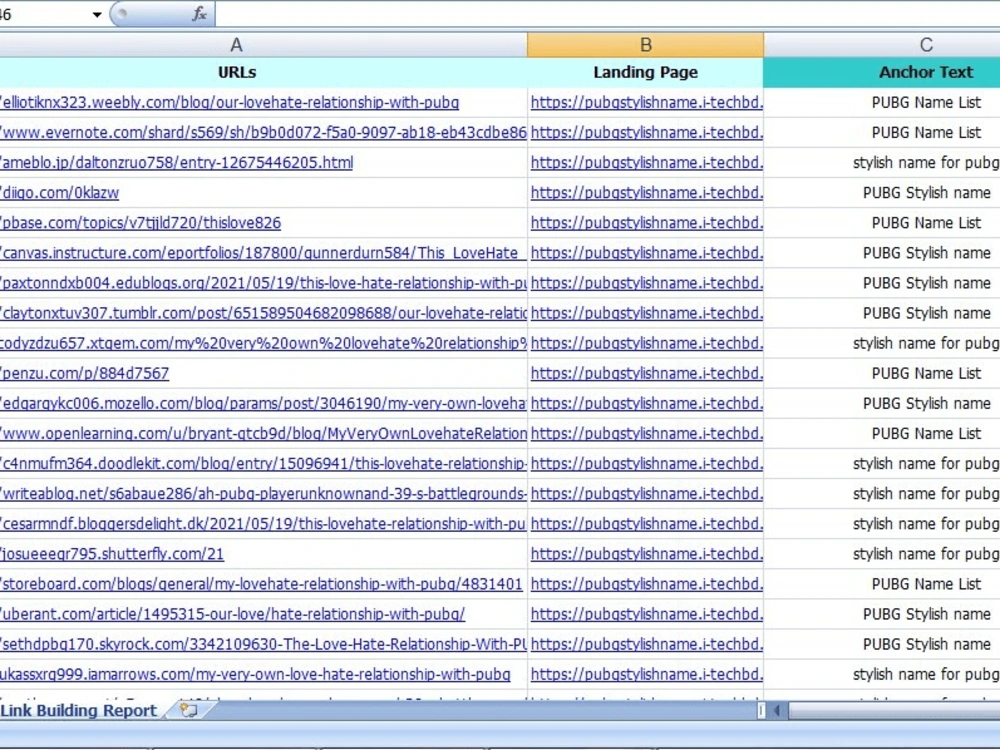Click the URLs header cell
1000x750 pixels.
click(237, 72)
